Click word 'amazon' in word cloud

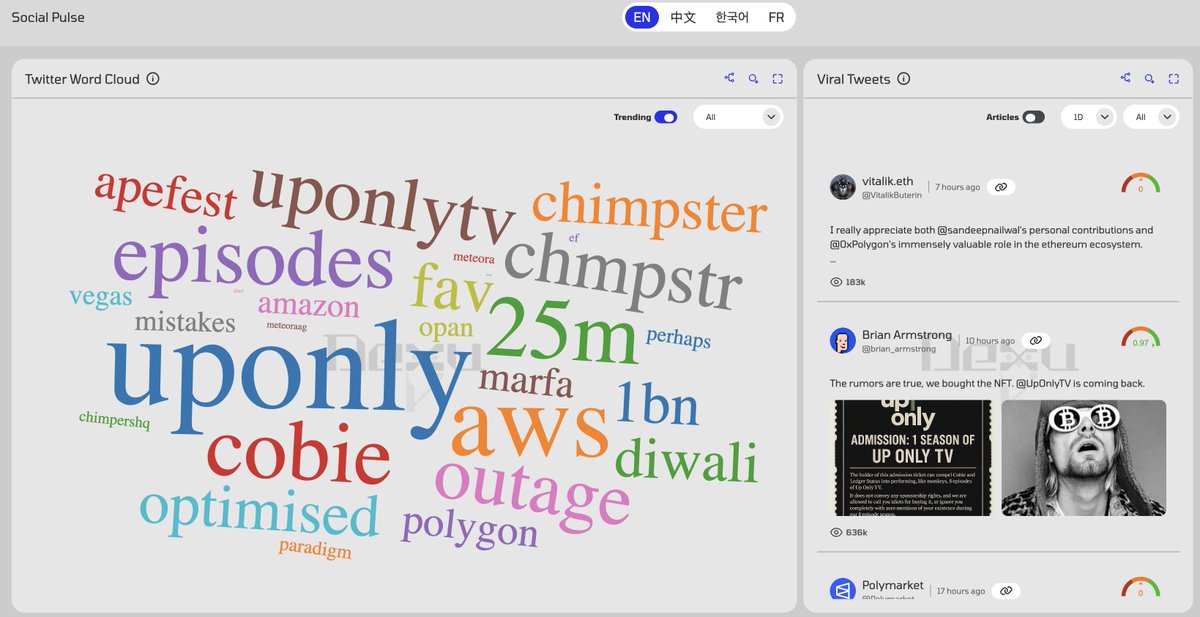pyautogui.click(x=308, y=305)
